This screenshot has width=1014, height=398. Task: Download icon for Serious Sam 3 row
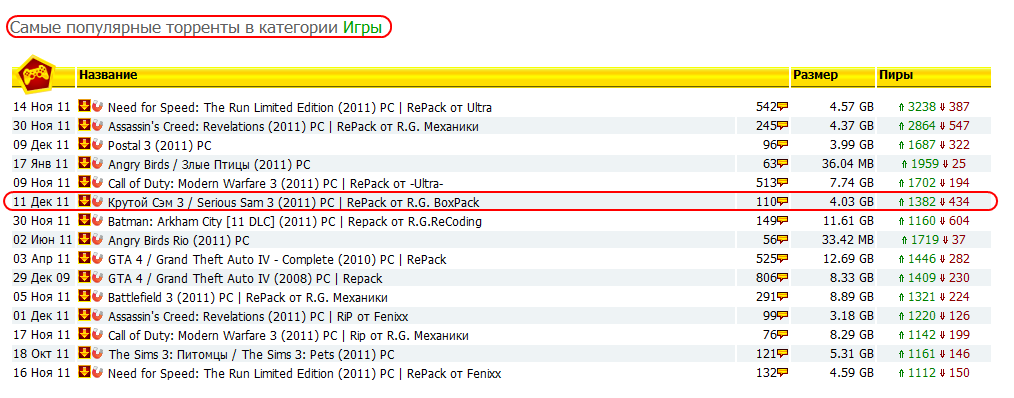[x=84, y=201]
